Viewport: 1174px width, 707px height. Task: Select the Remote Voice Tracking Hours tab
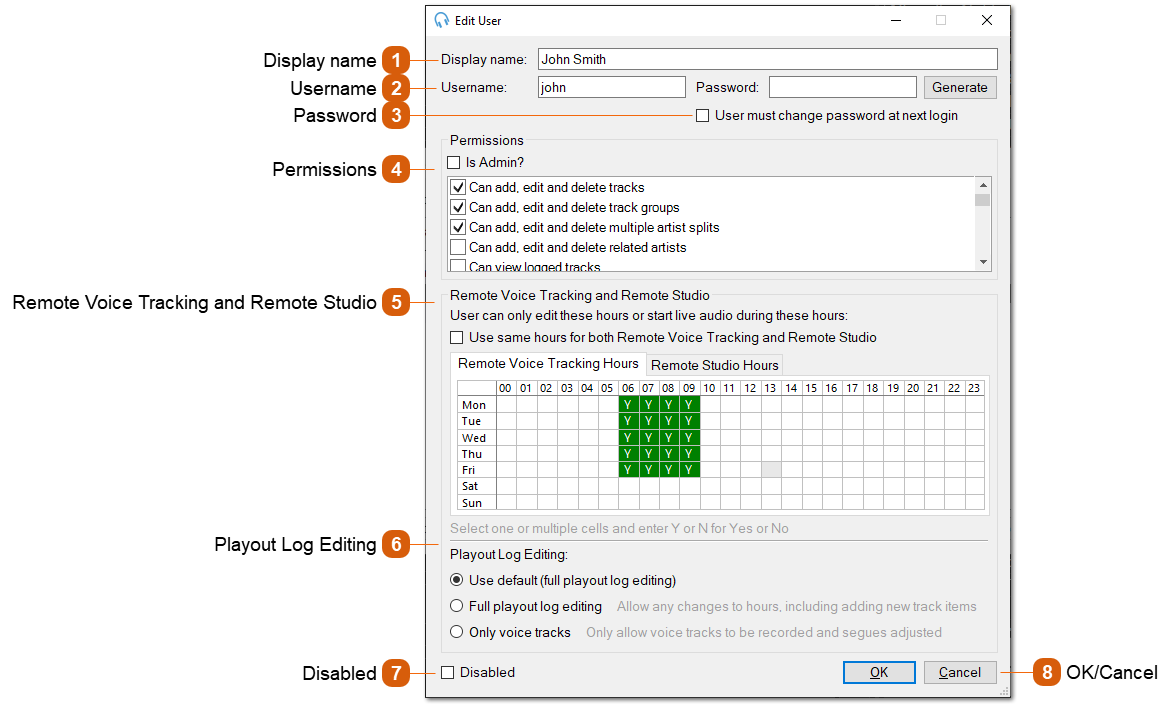click(548, 364)
